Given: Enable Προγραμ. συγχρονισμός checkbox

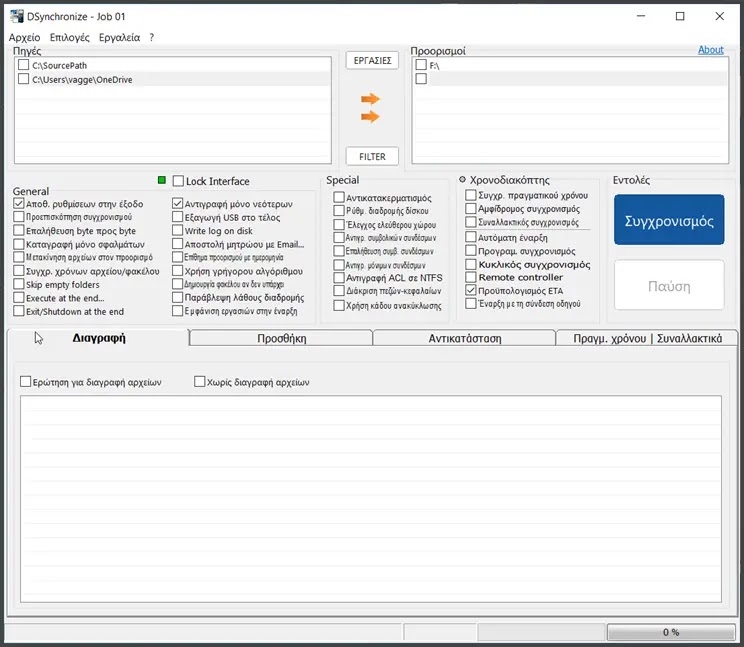Looking at the screenshot, I should coord(471,250).
